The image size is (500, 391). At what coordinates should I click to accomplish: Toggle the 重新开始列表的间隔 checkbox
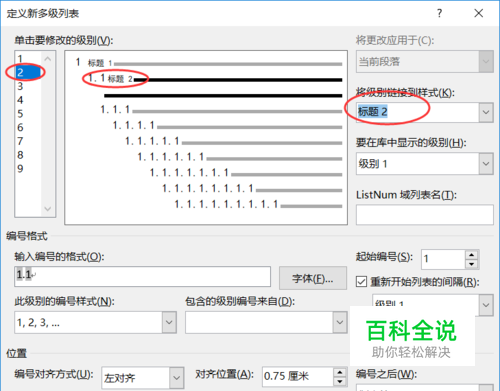click(x=362, y=282)
